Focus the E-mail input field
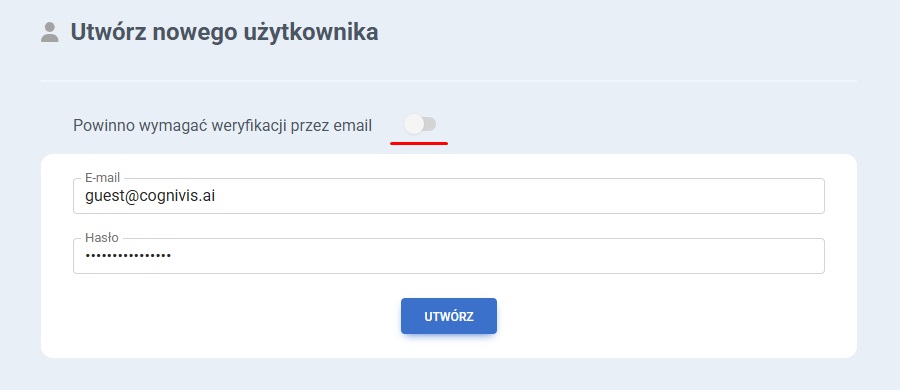This screenshot has height=390, width=900. pos(449,196)
